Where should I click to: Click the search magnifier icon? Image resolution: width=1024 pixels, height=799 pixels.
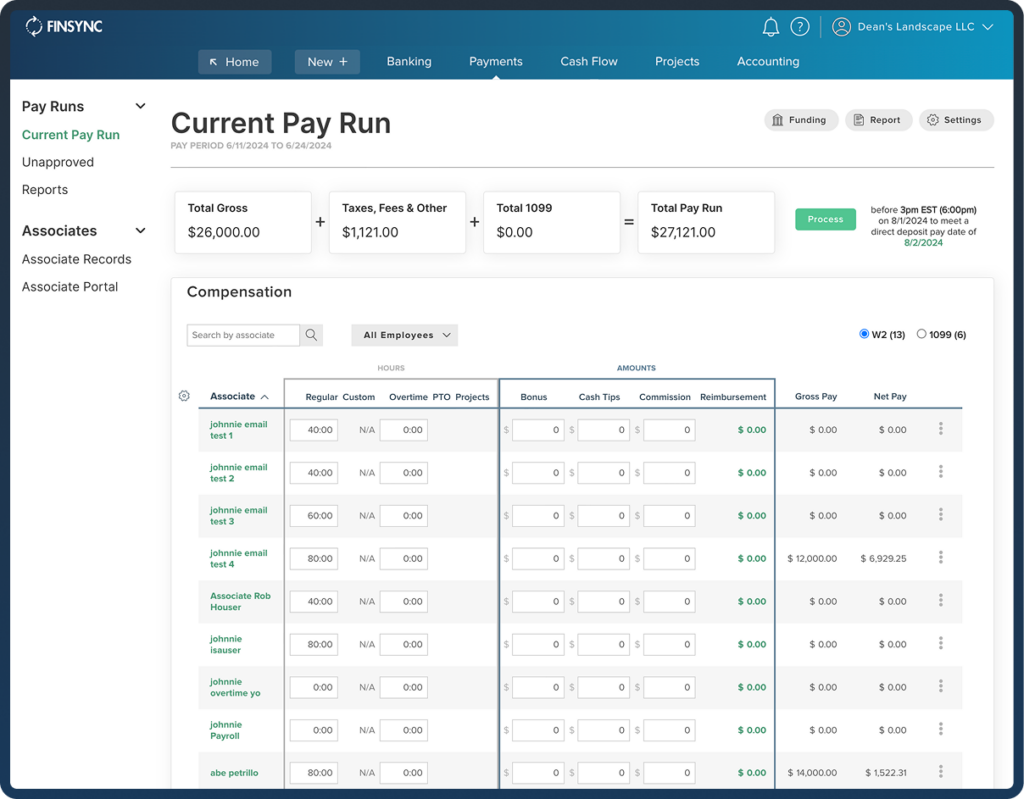[x=311, y=335]
